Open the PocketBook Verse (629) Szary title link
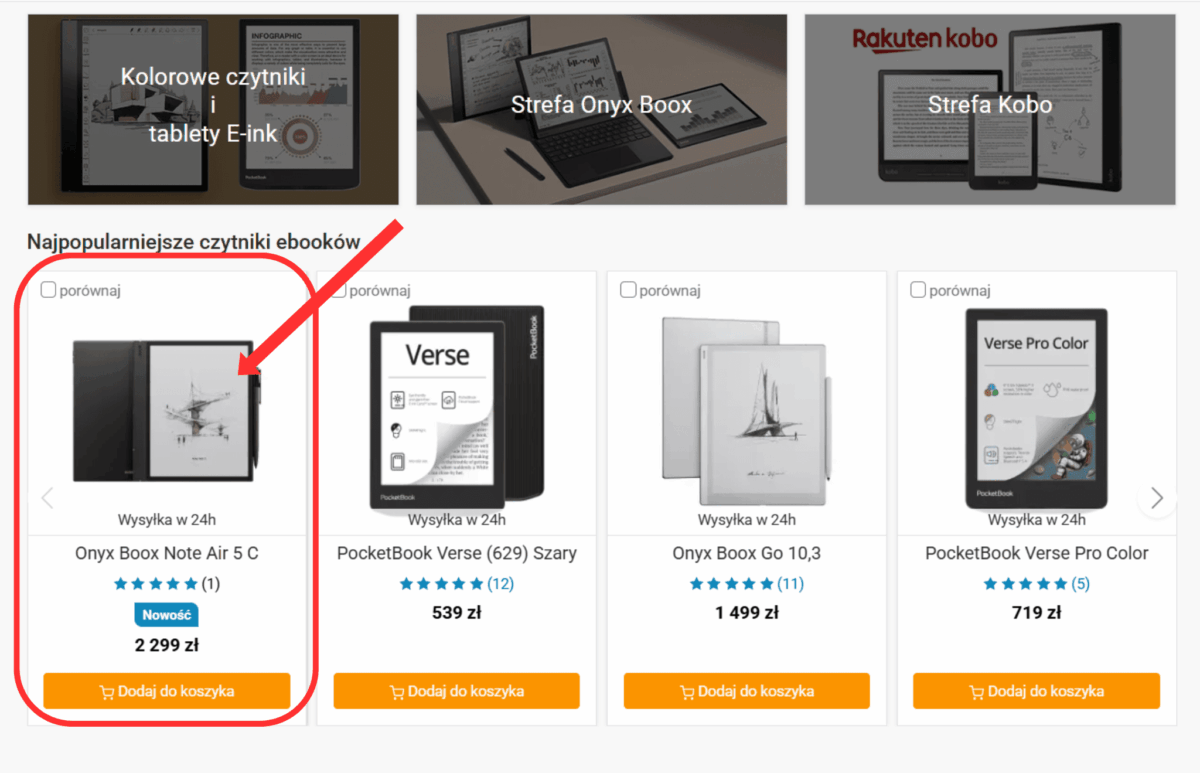 [x=457, y=553]
